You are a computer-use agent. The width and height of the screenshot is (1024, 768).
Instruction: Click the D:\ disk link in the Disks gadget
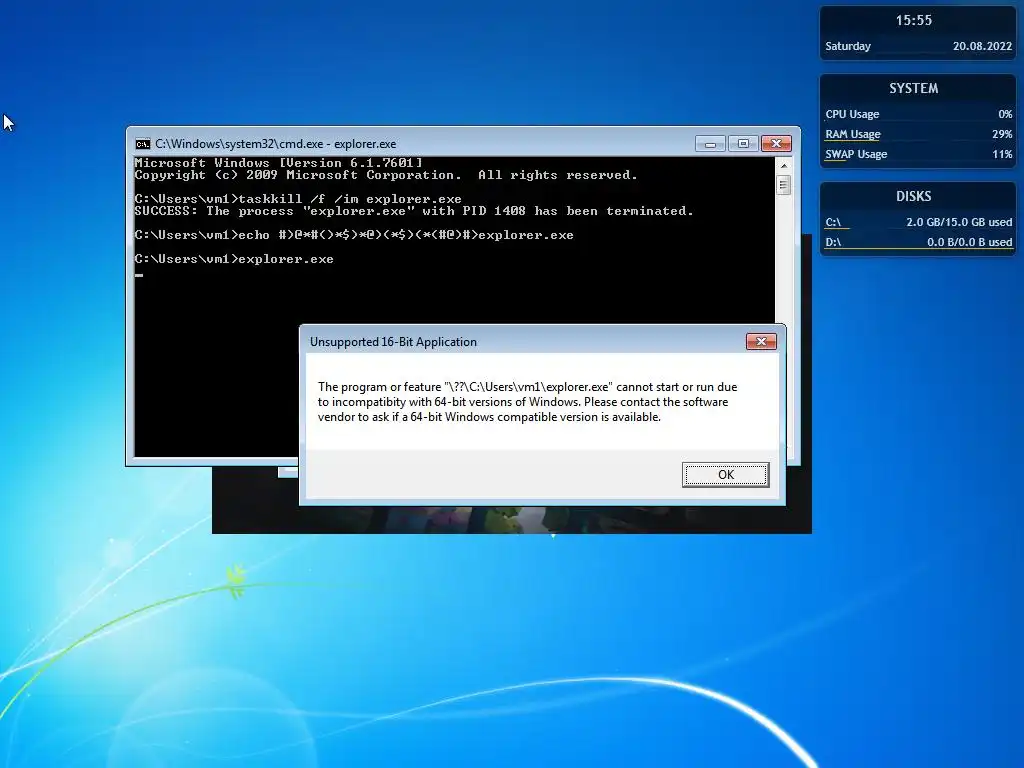pos(833,242)
